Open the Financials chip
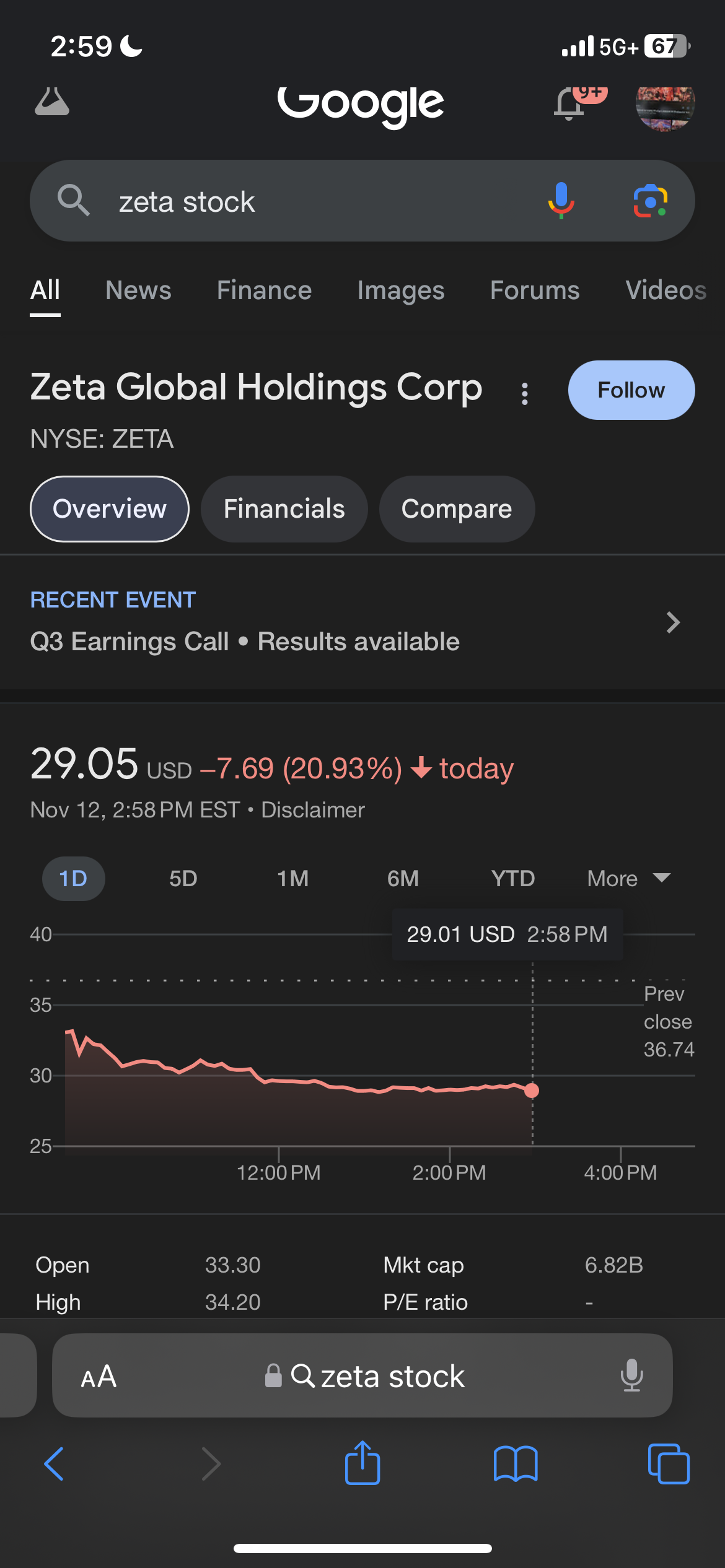Screen dimensions: 725x1568 point(284,509)
